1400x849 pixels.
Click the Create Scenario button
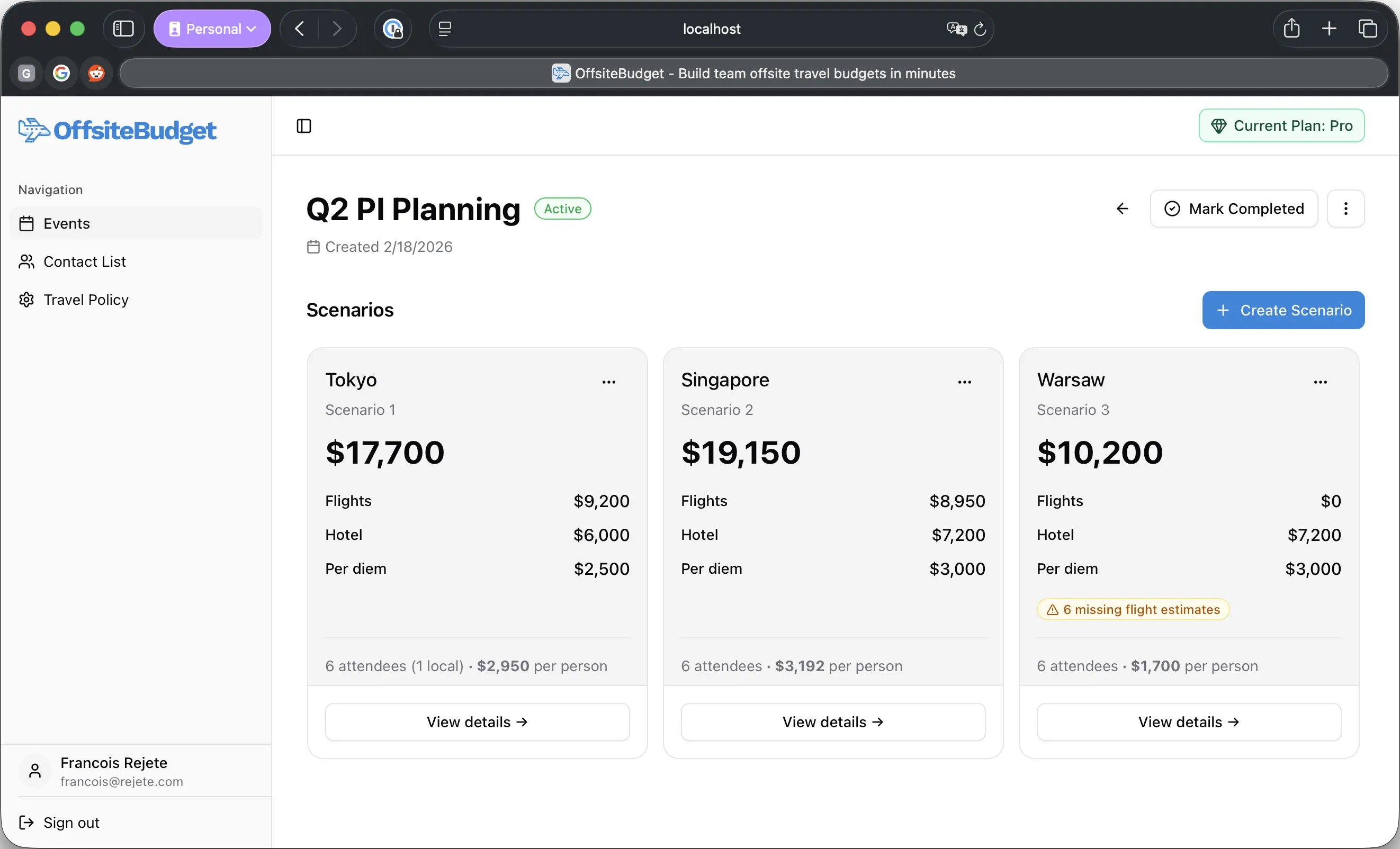click(1283, 310)
